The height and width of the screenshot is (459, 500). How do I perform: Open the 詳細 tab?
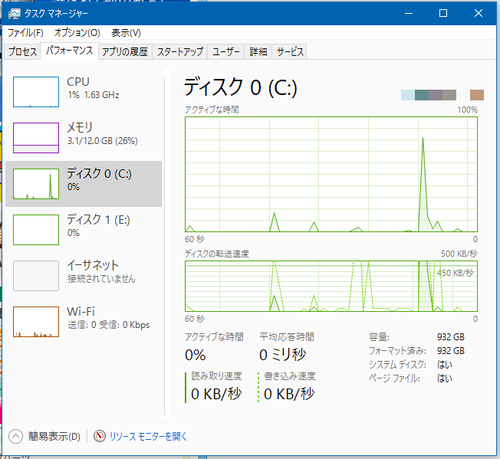pyautogui.click(x=258, y=52)
